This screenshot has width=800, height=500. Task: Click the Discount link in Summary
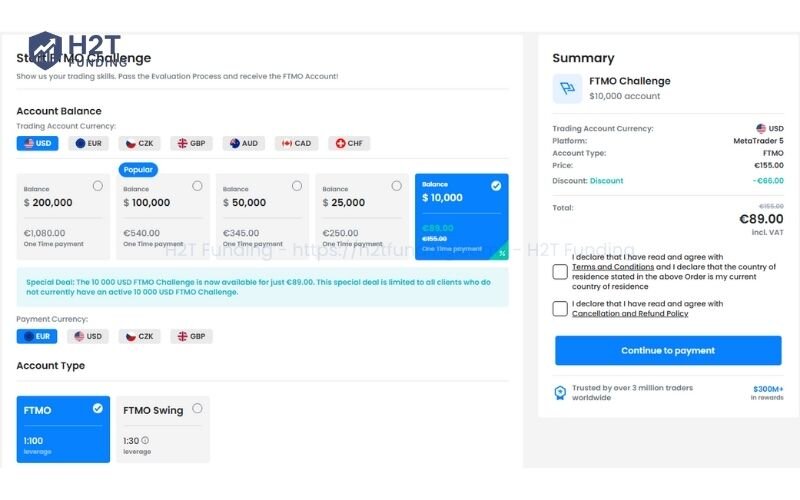tap(607, 181)
